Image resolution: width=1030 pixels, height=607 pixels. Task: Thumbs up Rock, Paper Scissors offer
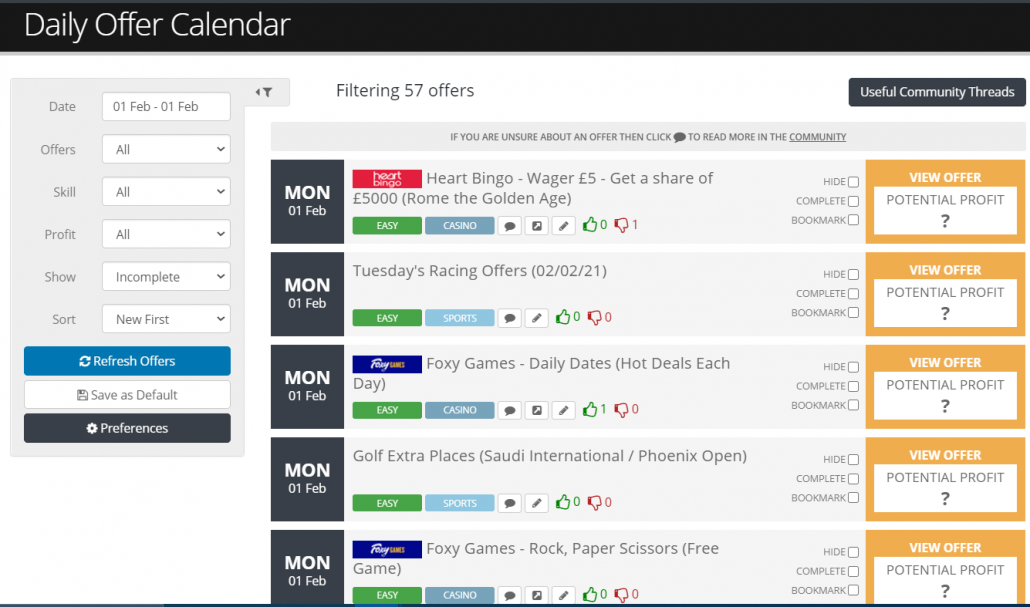pos(590,594)
